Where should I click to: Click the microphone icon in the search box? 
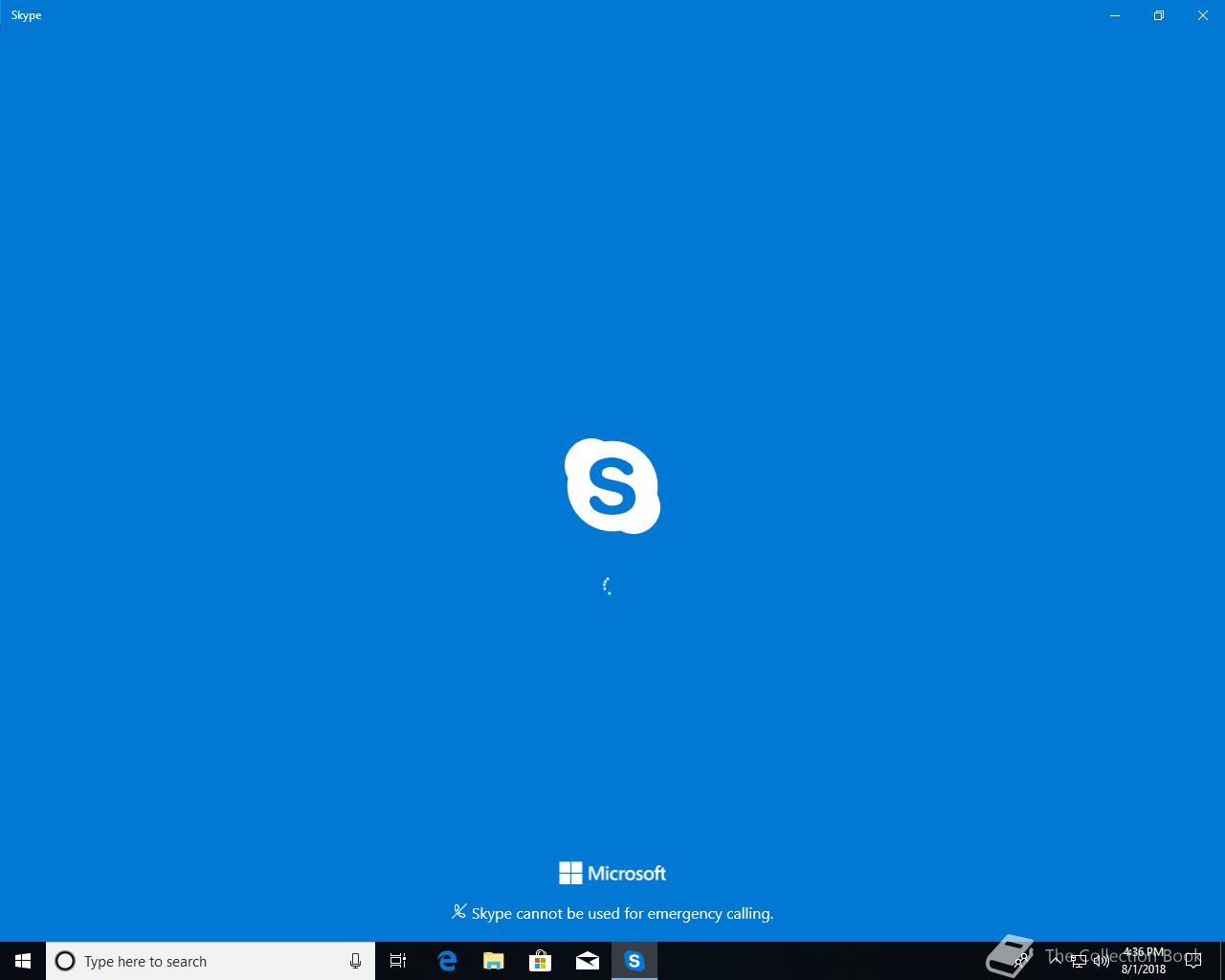coord(355,961)
